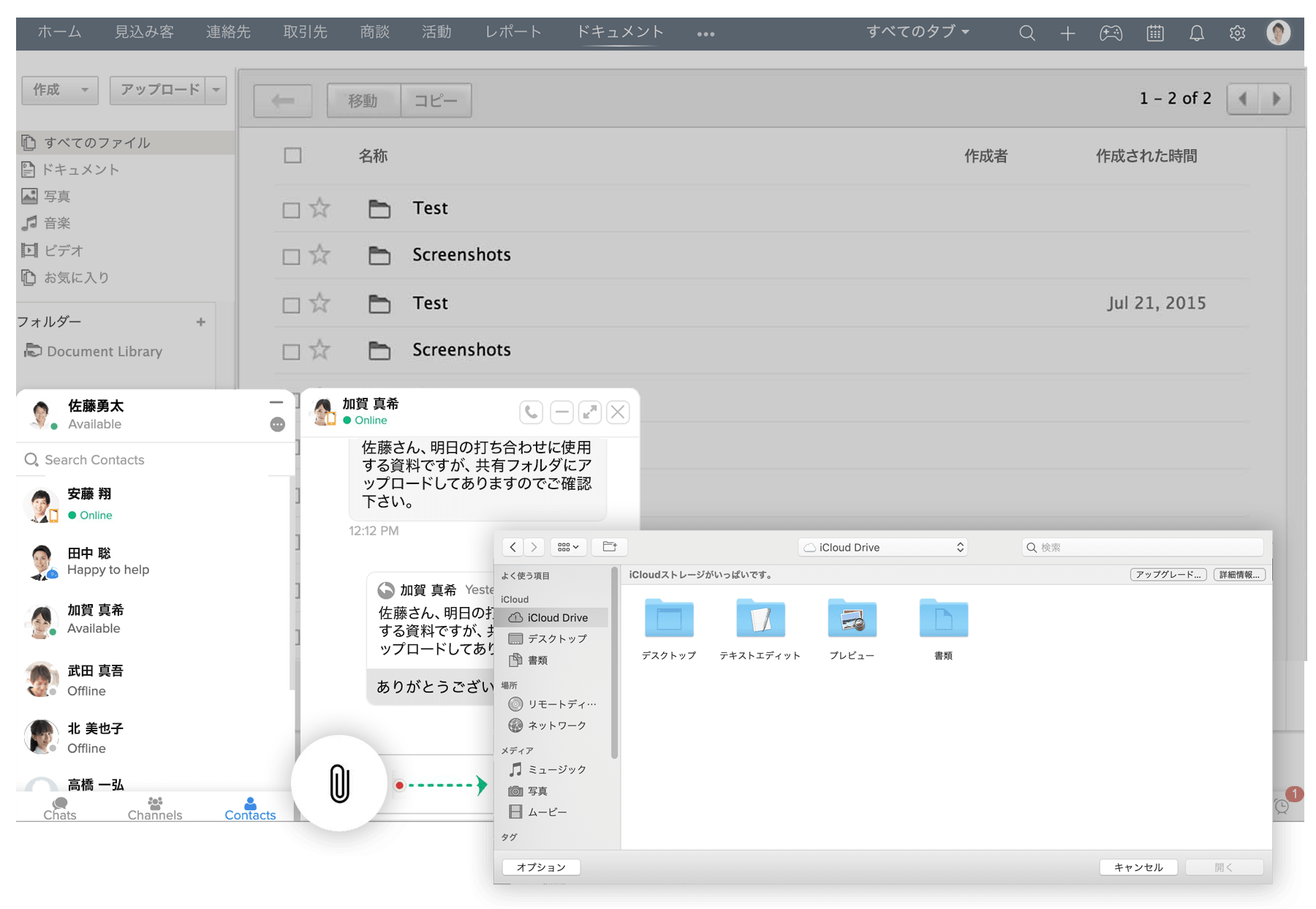
Task: Star the first Screenshots folder
Action: tap(319, 255)
